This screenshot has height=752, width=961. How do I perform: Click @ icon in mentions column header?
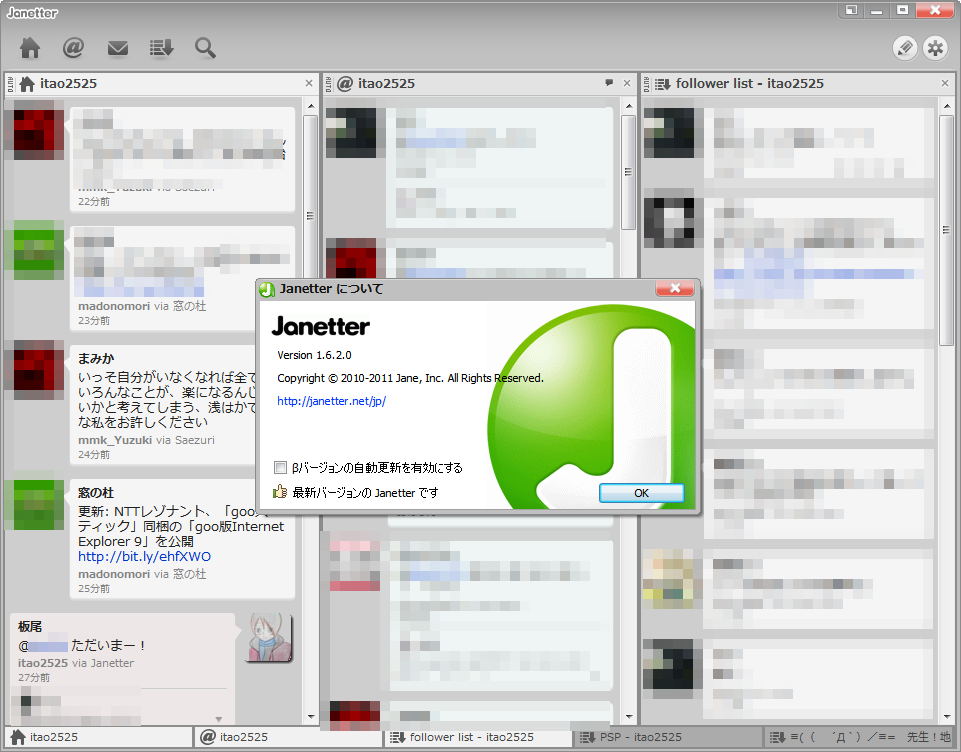345,84
